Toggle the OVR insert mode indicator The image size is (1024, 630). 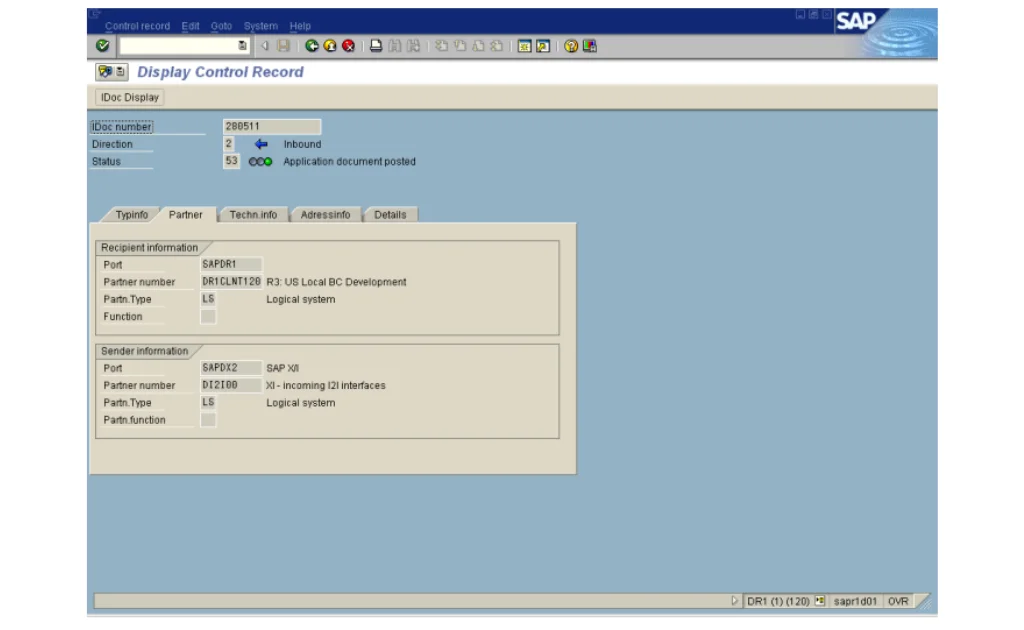898,601
